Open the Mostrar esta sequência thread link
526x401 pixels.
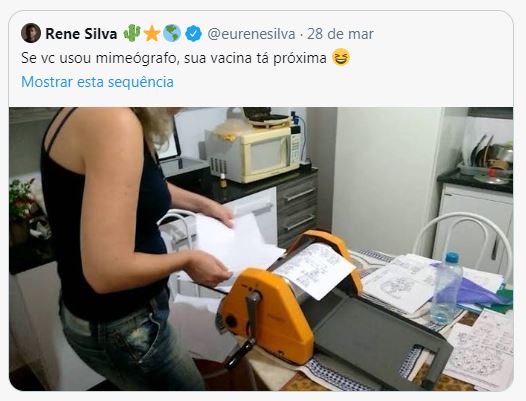(x=97, y=82)
